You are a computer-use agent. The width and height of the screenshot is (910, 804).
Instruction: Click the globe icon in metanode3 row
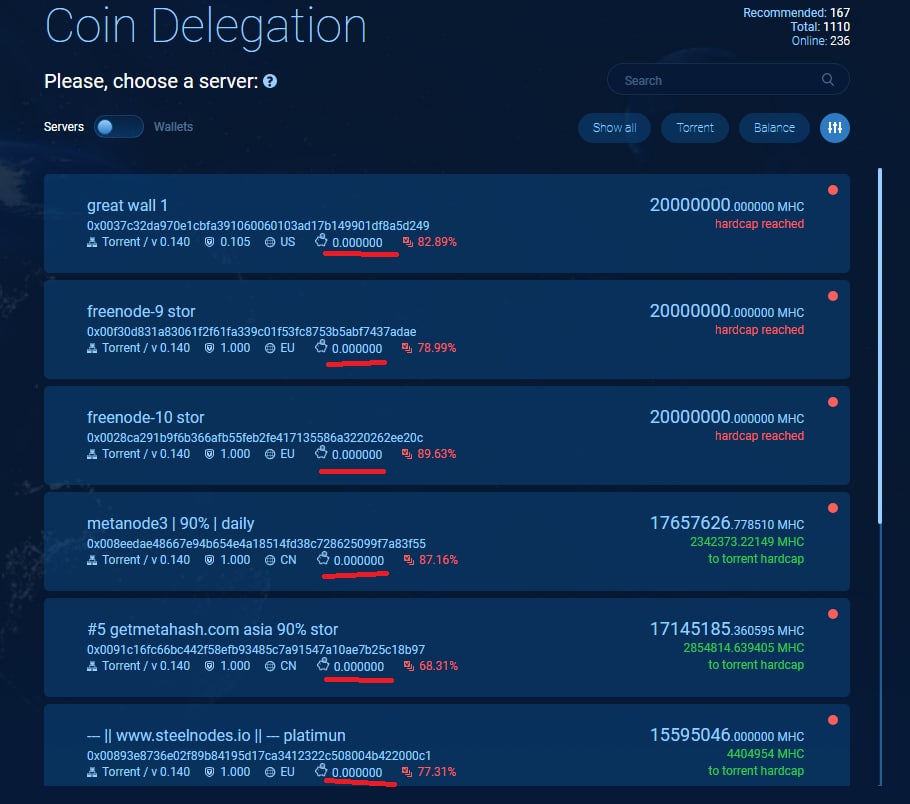pos(270,560)
